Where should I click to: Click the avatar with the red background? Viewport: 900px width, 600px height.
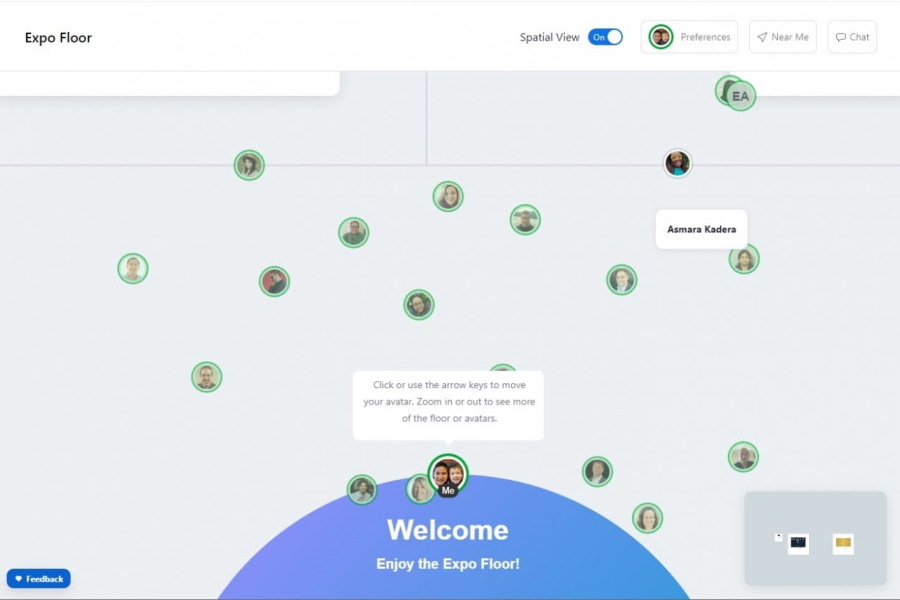pyautogui.click(x=274, y=281)
